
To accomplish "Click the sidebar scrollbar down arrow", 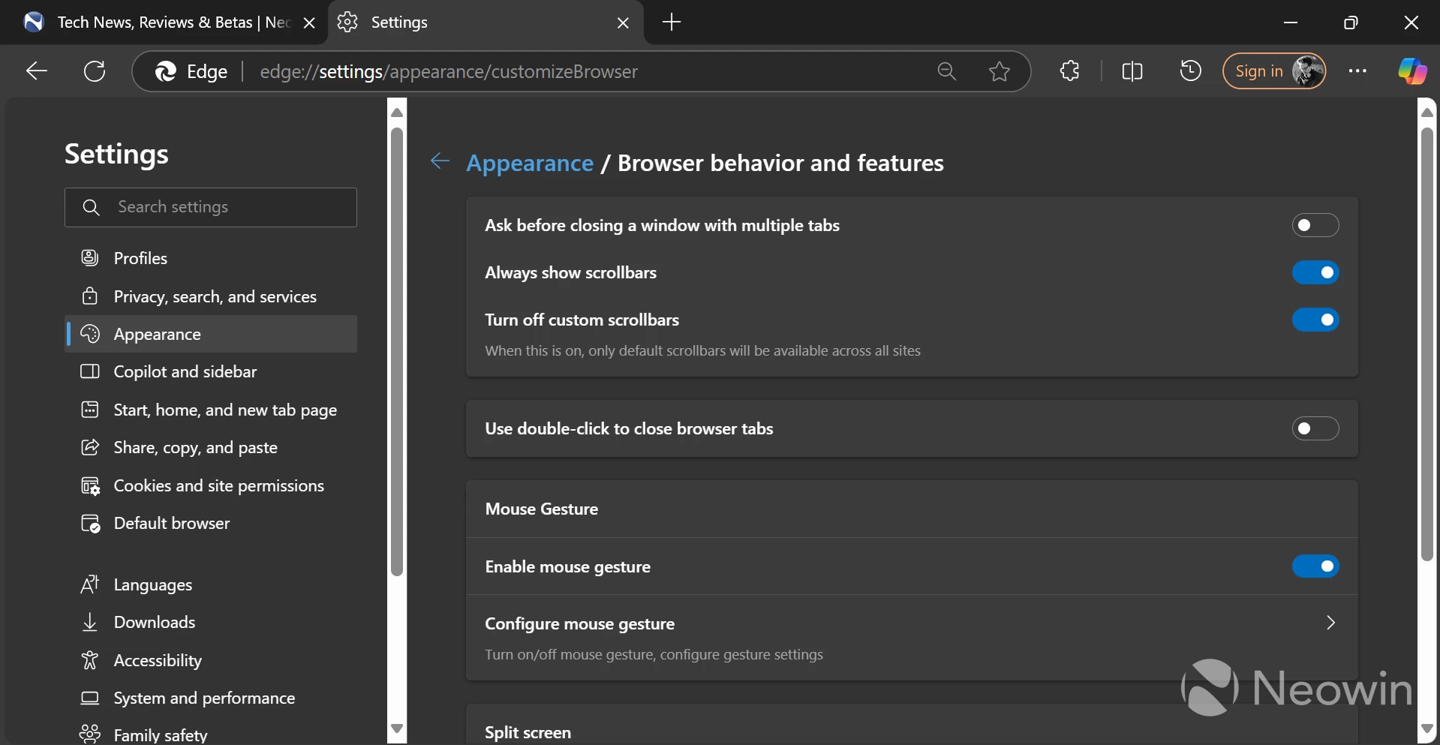I will (397, 729).
